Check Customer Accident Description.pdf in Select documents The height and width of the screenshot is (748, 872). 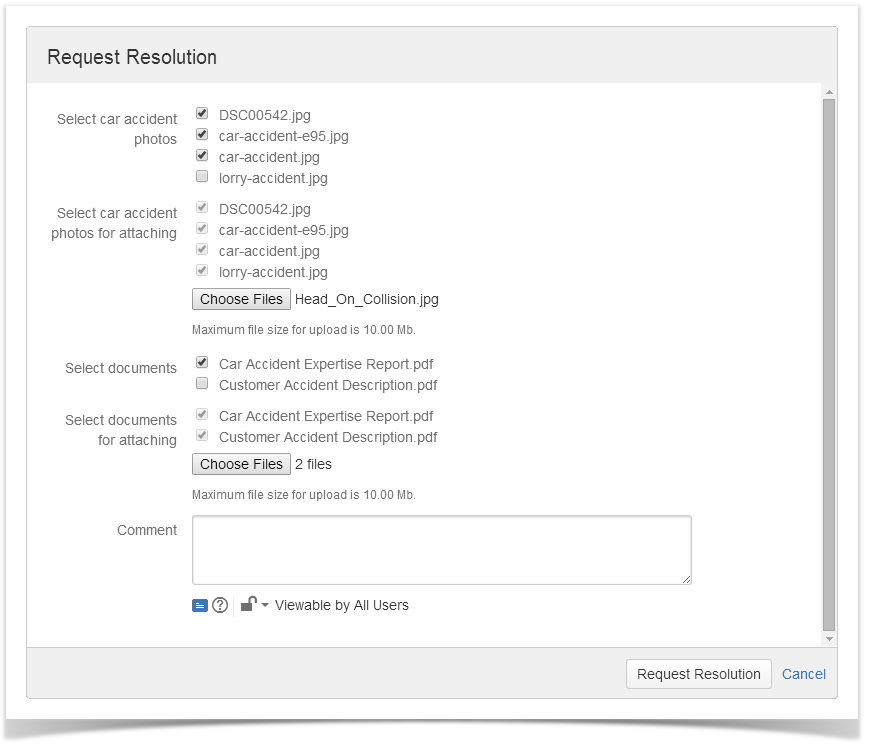point(202,384)
